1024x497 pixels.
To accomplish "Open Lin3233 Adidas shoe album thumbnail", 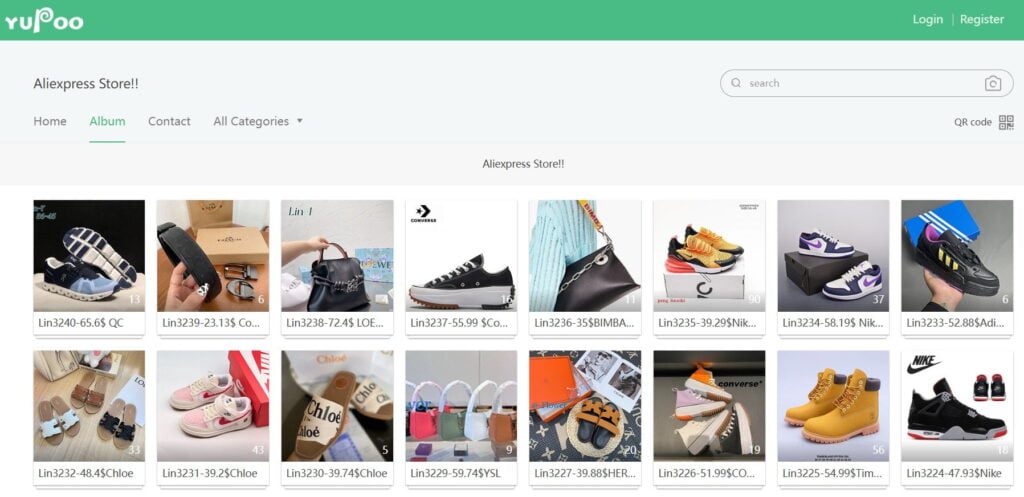I will point(957,255).
